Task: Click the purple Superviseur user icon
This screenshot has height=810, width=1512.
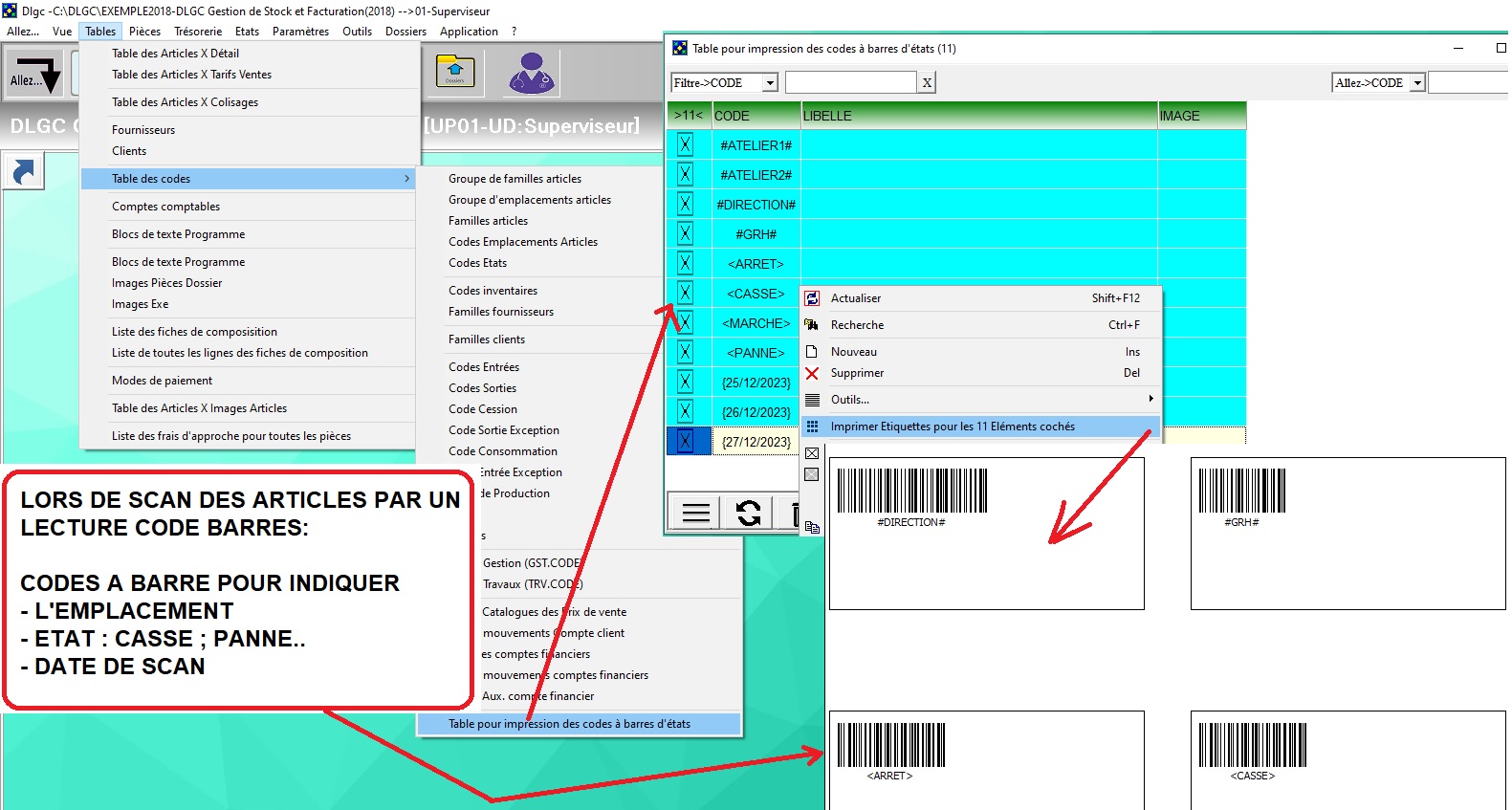Action: tap(533, 73)
